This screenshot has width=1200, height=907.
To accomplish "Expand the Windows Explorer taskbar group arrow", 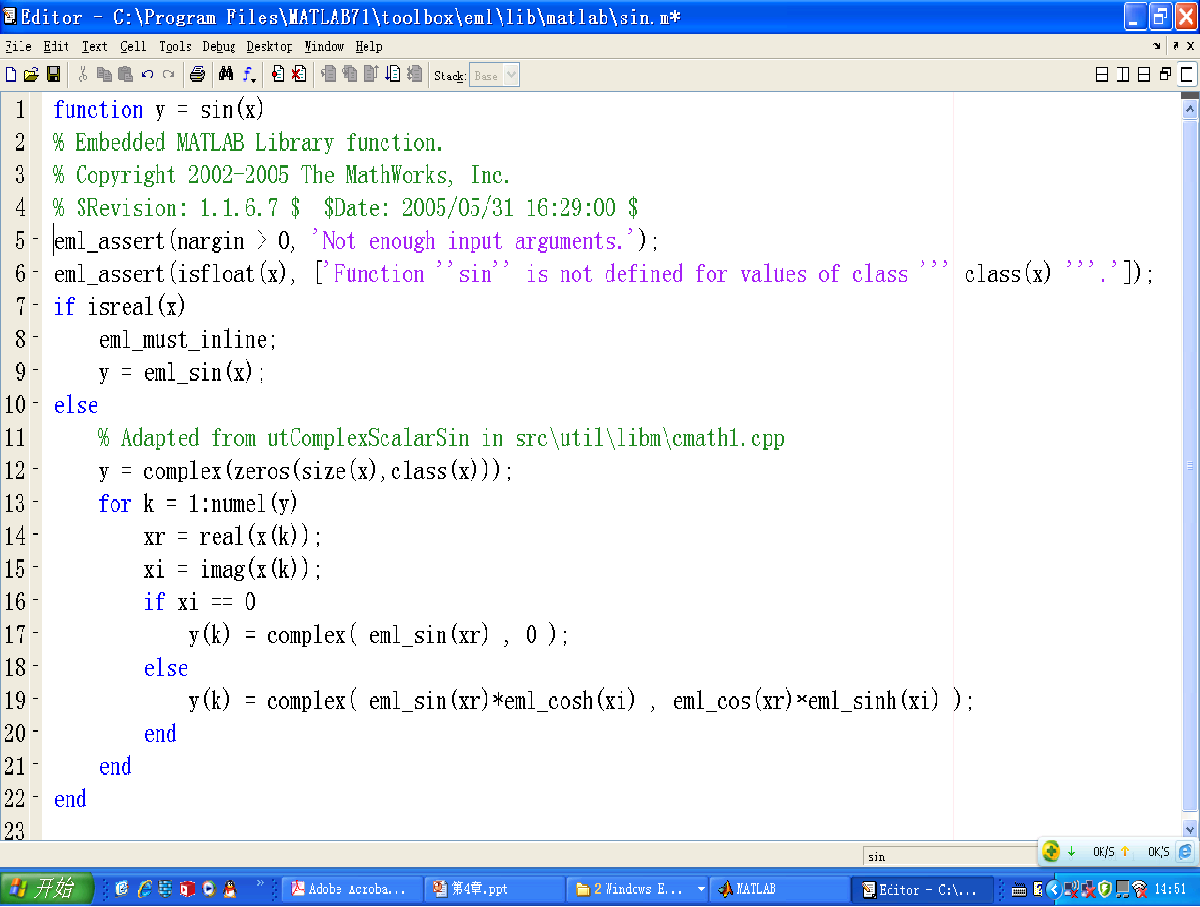I will click(x=701, y=889).
